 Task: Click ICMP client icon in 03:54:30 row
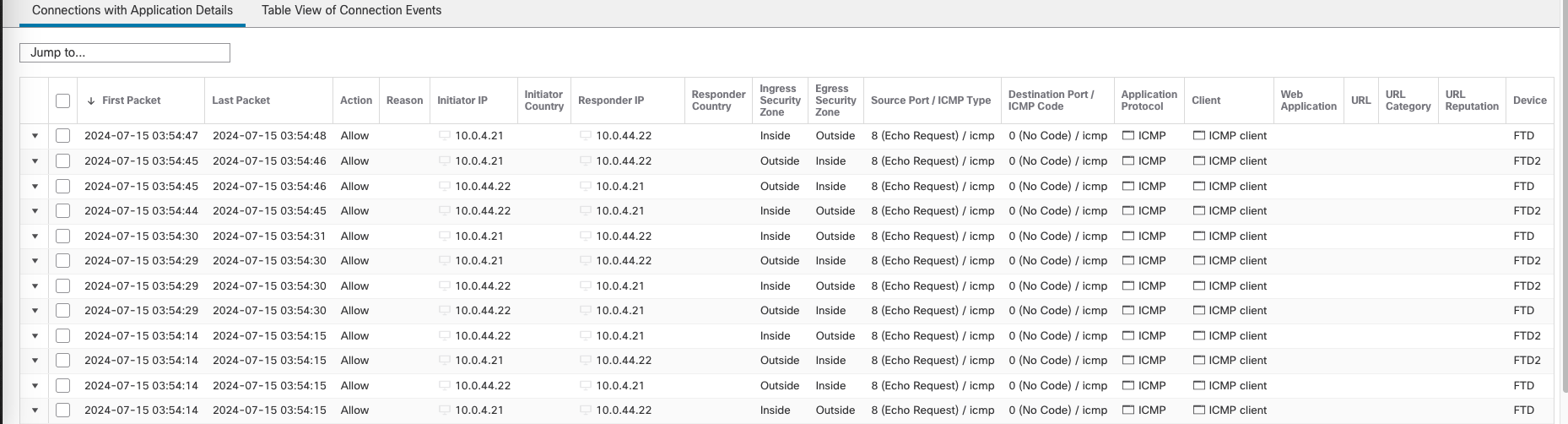[x=1198, y=236]
